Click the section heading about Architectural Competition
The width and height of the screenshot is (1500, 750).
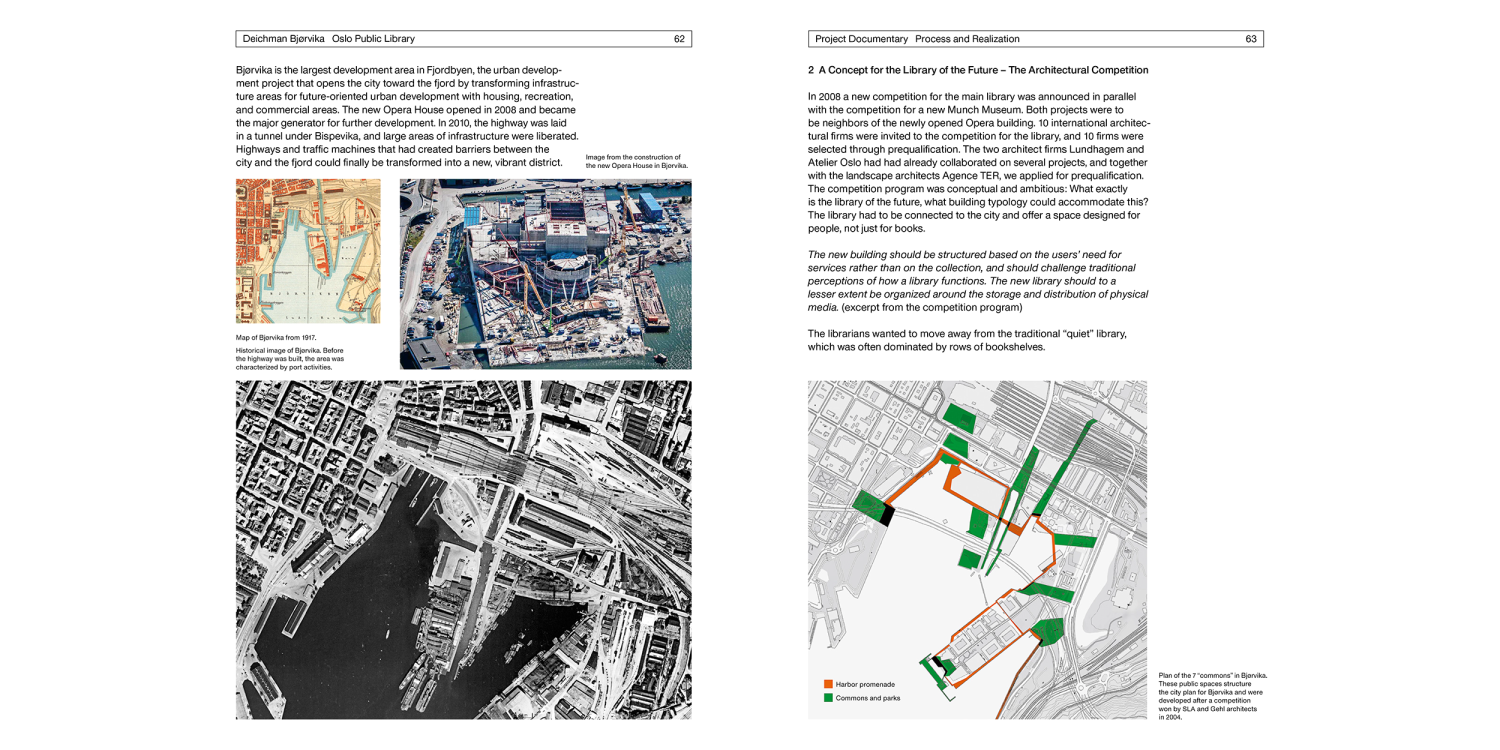pyautogui.click(x=977, y=70)
